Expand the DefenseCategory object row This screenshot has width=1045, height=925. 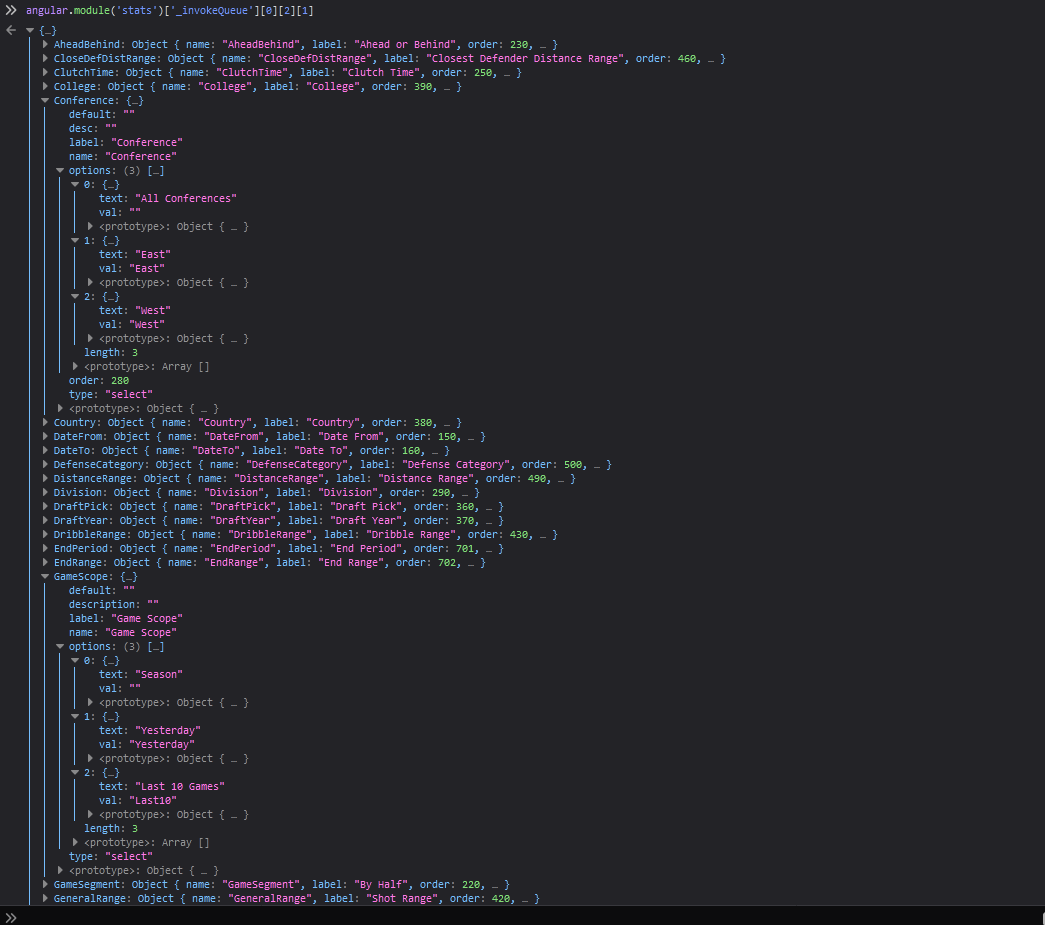[x=45, y=464]
